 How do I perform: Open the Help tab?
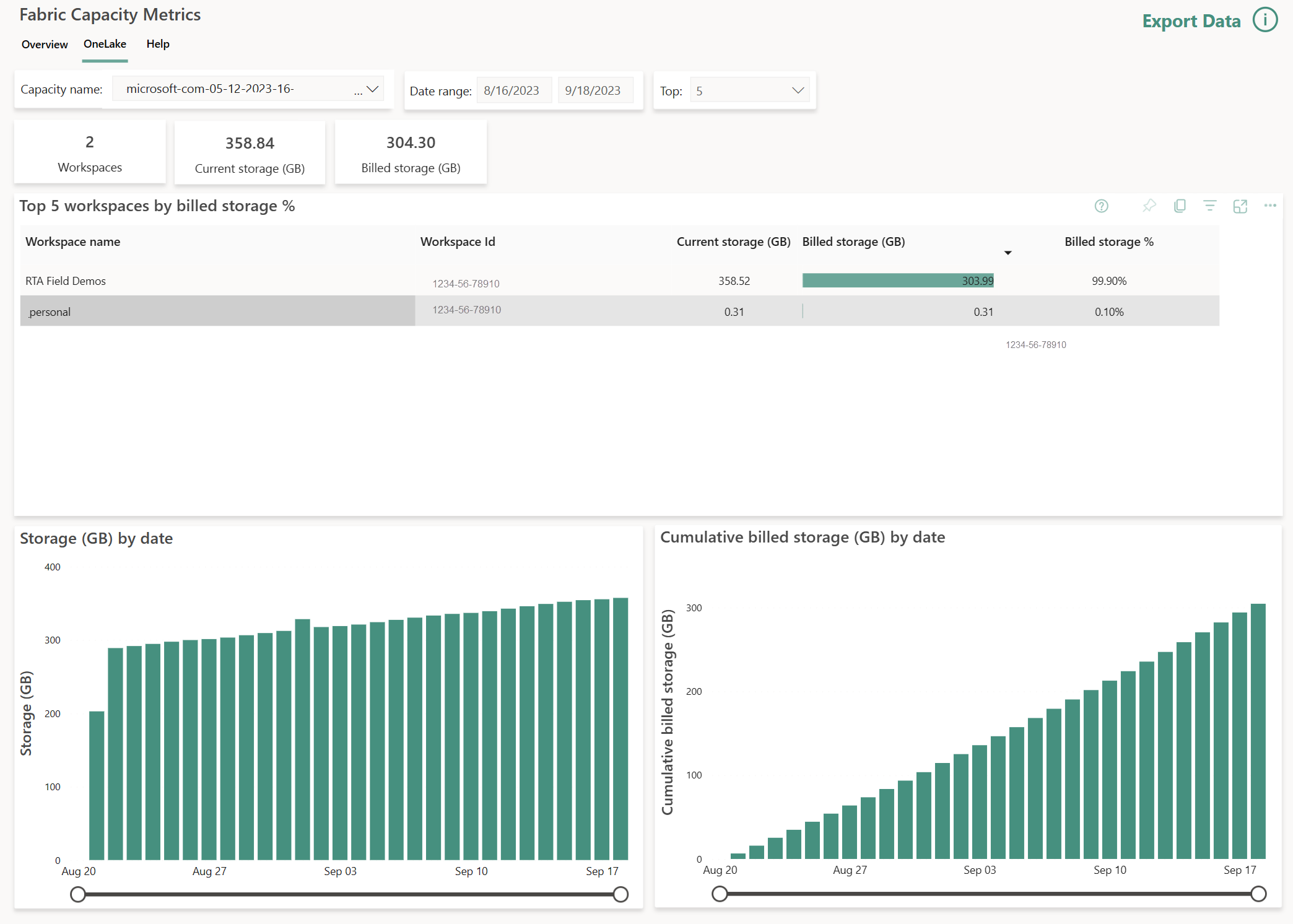[157, 43]
